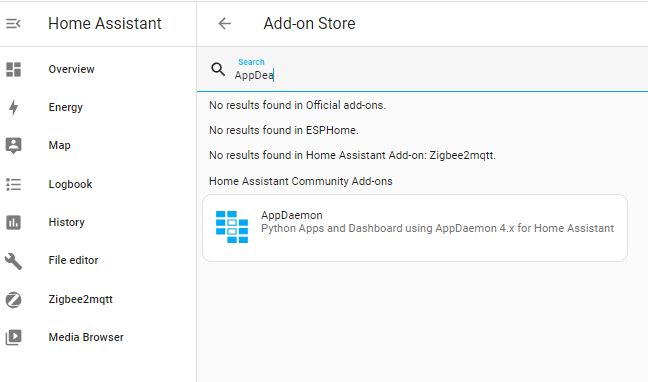Click the Logbook list icon

(x=13, y=184)
